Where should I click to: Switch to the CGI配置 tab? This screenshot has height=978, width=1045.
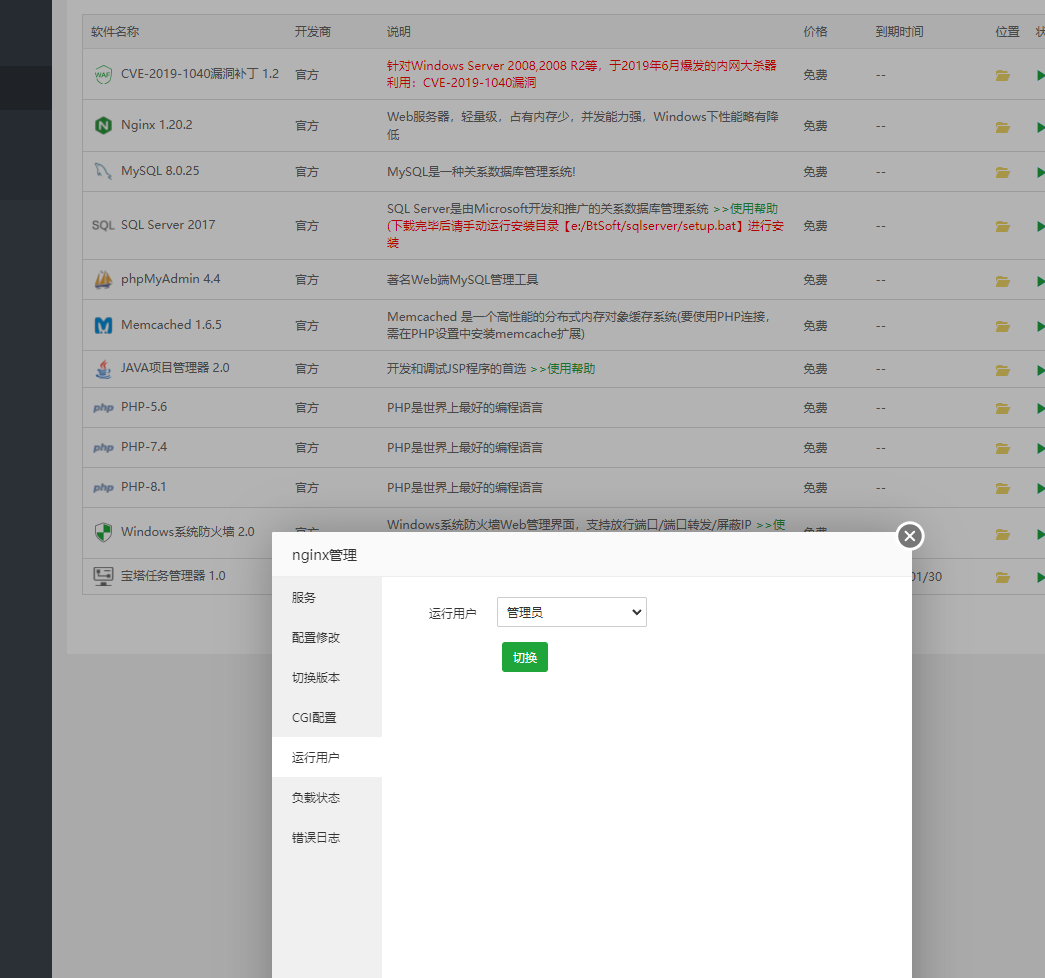[327, 717]
